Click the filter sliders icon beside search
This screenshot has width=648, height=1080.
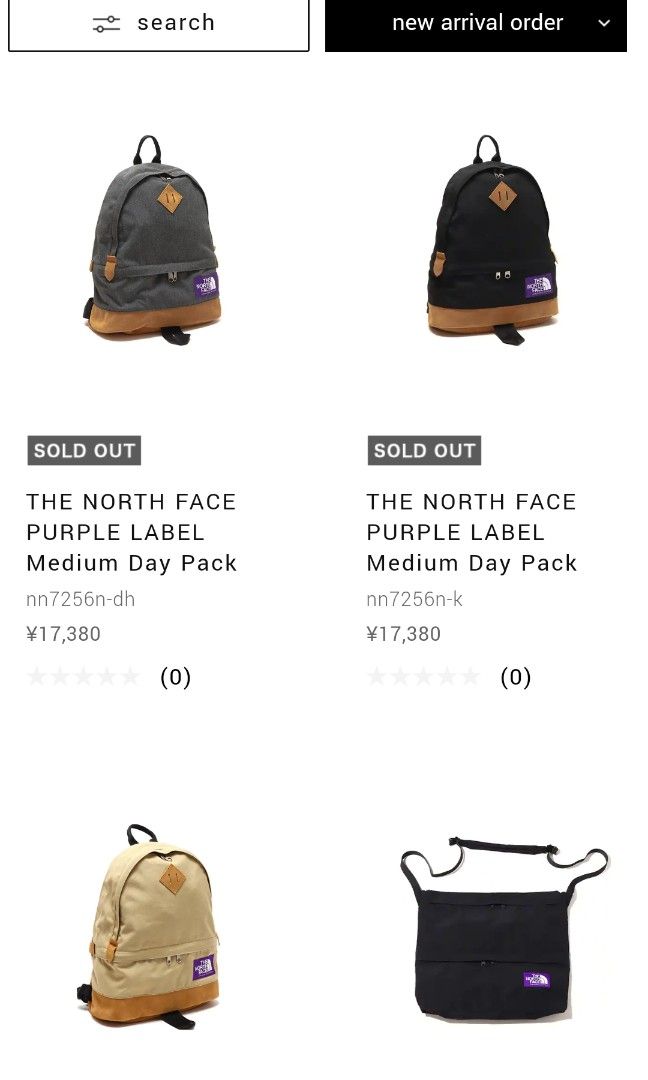pyautogui.click(x=106, y=23)
